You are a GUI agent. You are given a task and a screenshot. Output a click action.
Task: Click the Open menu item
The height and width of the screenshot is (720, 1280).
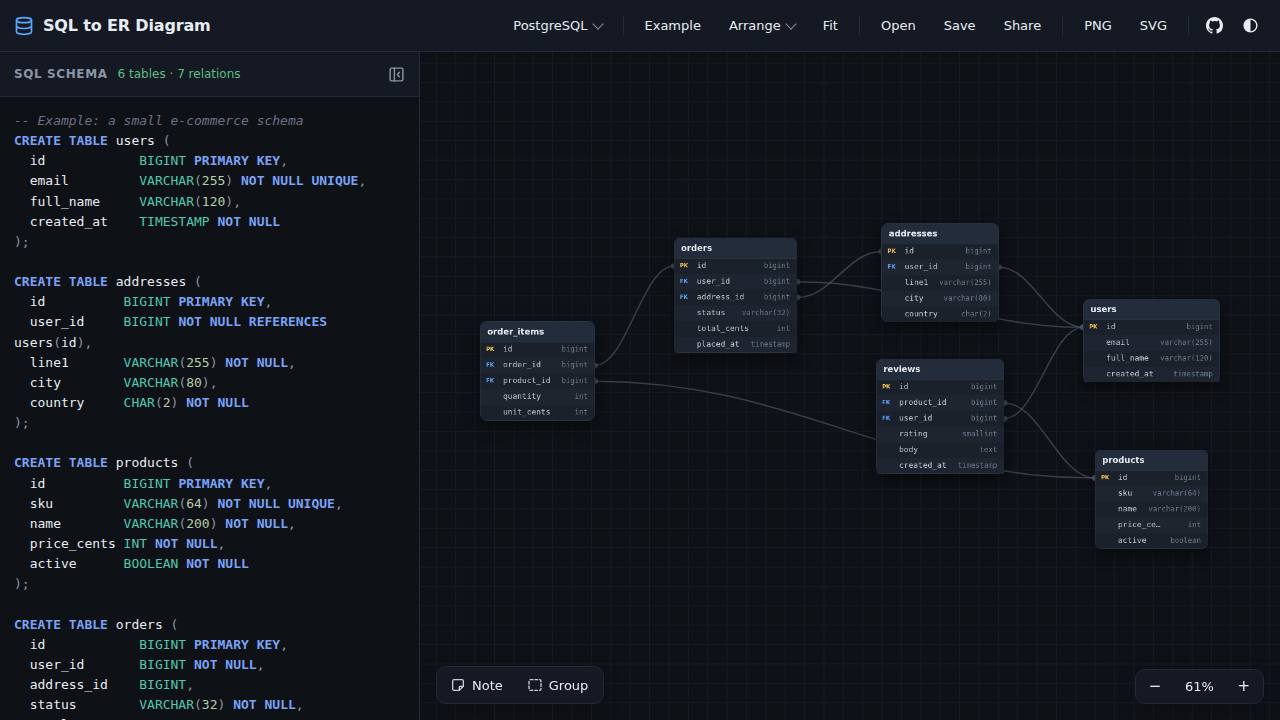tap(898, 26)
